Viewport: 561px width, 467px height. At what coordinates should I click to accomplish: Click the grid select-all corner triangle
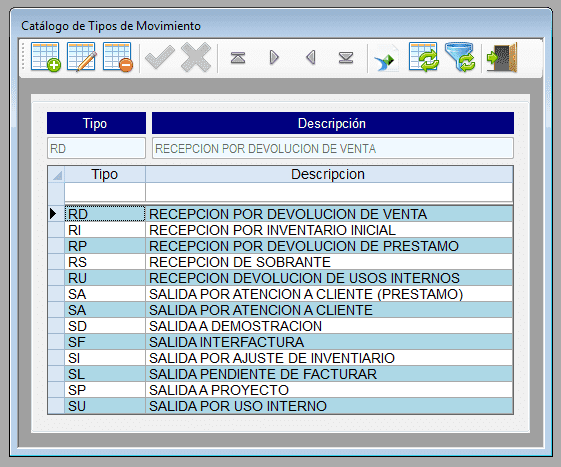click(57, 174)
